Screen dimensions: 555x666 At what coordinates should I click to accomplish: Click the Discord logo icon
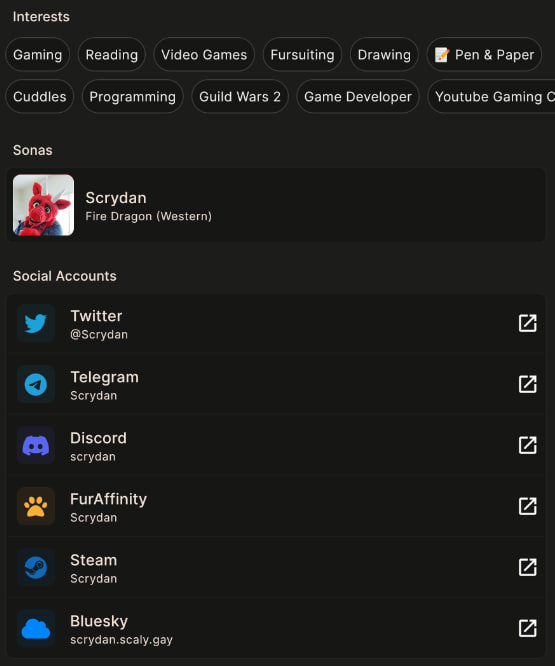click(36, 445)
